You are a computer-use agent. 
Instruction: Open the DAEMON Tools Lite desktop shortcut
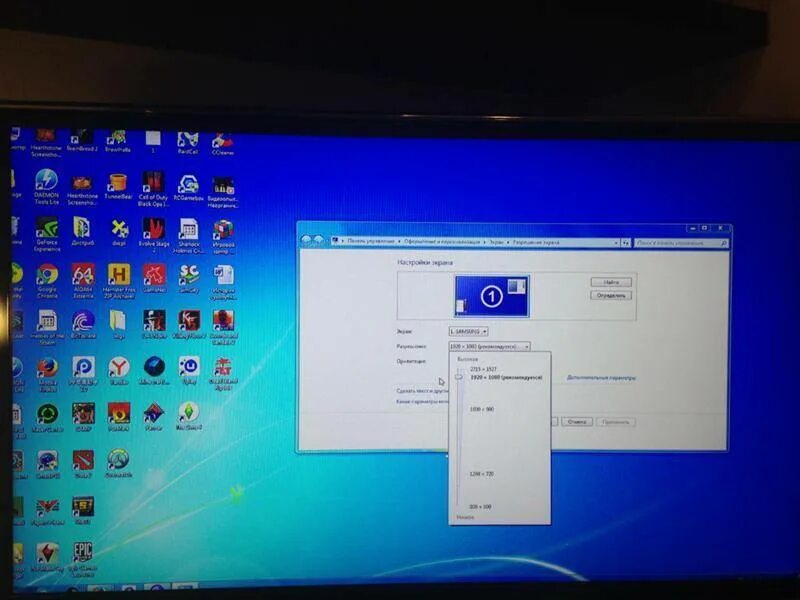coord(46,187)
